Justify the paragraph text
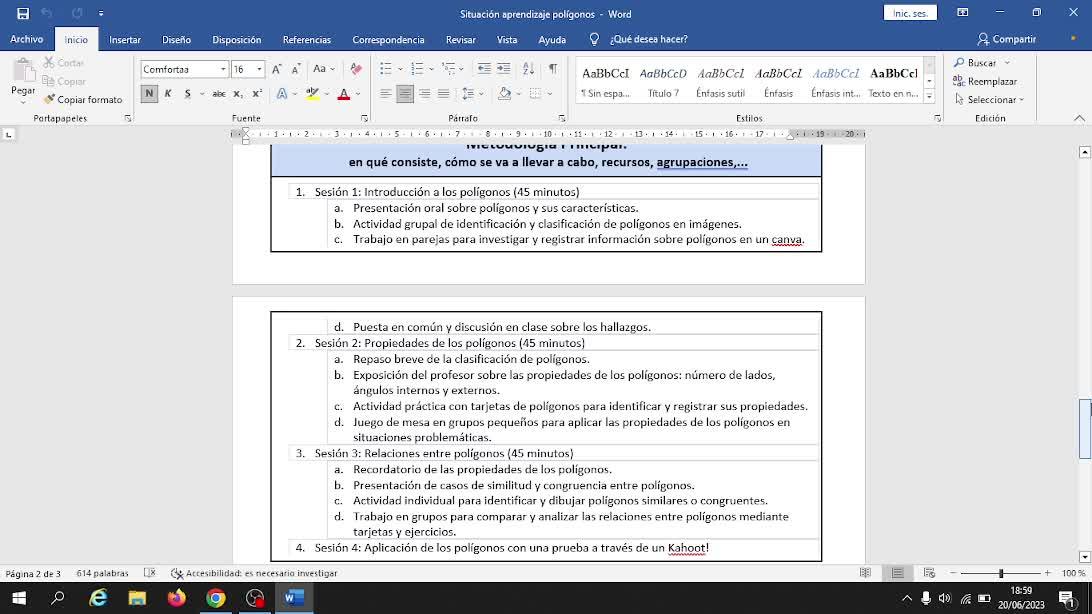Viewport: 1092px width, 614px height. tap(444, 93)
